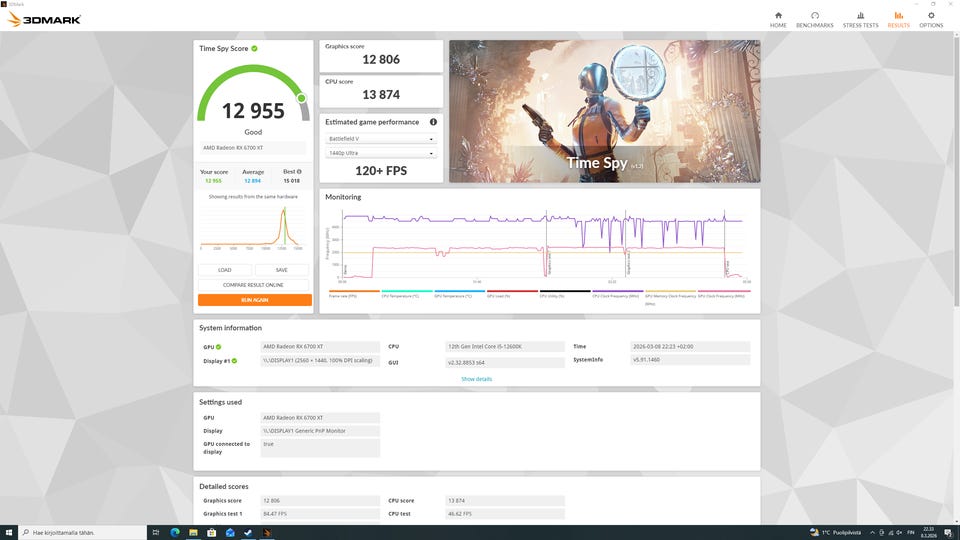Open the weather widget showing 1°C
960x540 pixels.
[x=836, y=533]
